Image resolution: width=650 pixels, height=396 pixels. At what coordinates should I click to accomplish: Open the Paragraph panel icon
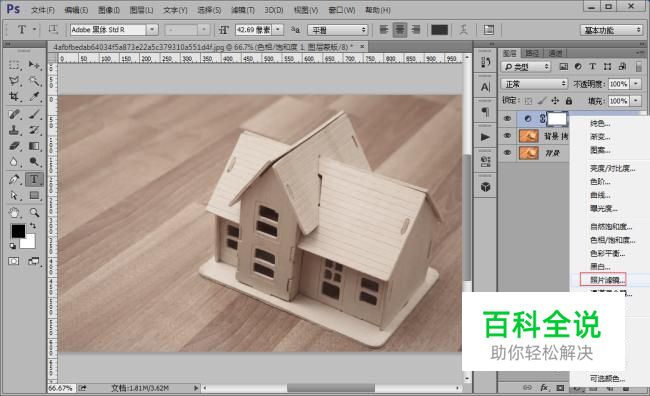[485, 112]
